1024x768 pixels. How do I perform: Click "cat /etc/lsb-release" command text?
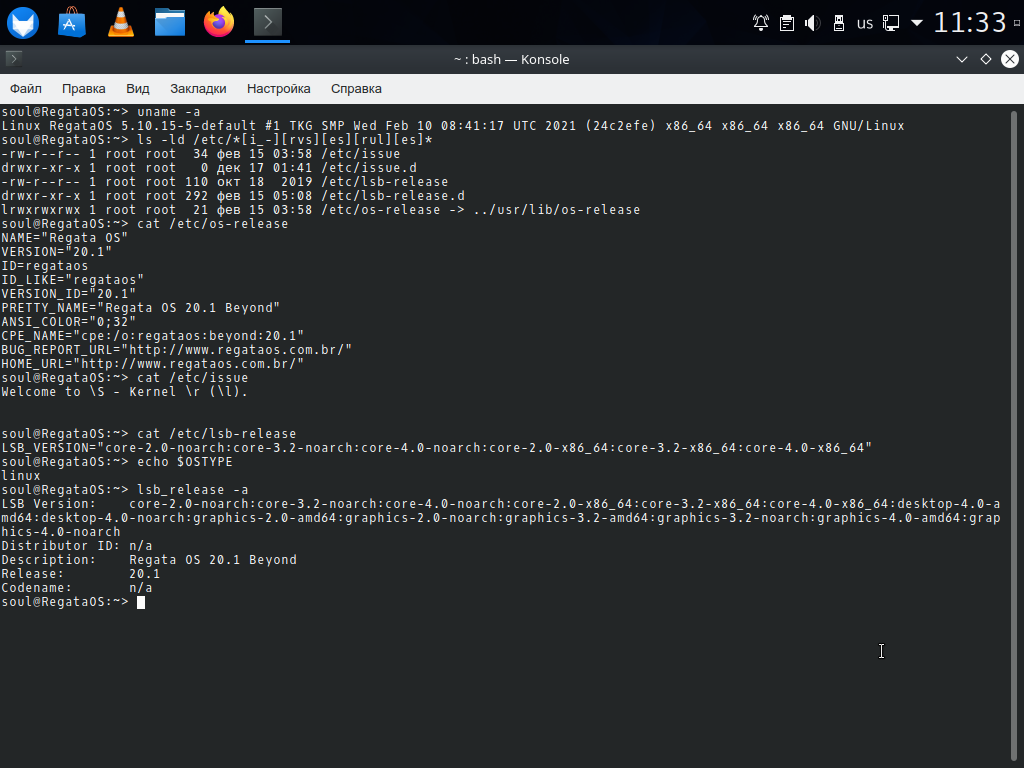(x=216, y=434)
